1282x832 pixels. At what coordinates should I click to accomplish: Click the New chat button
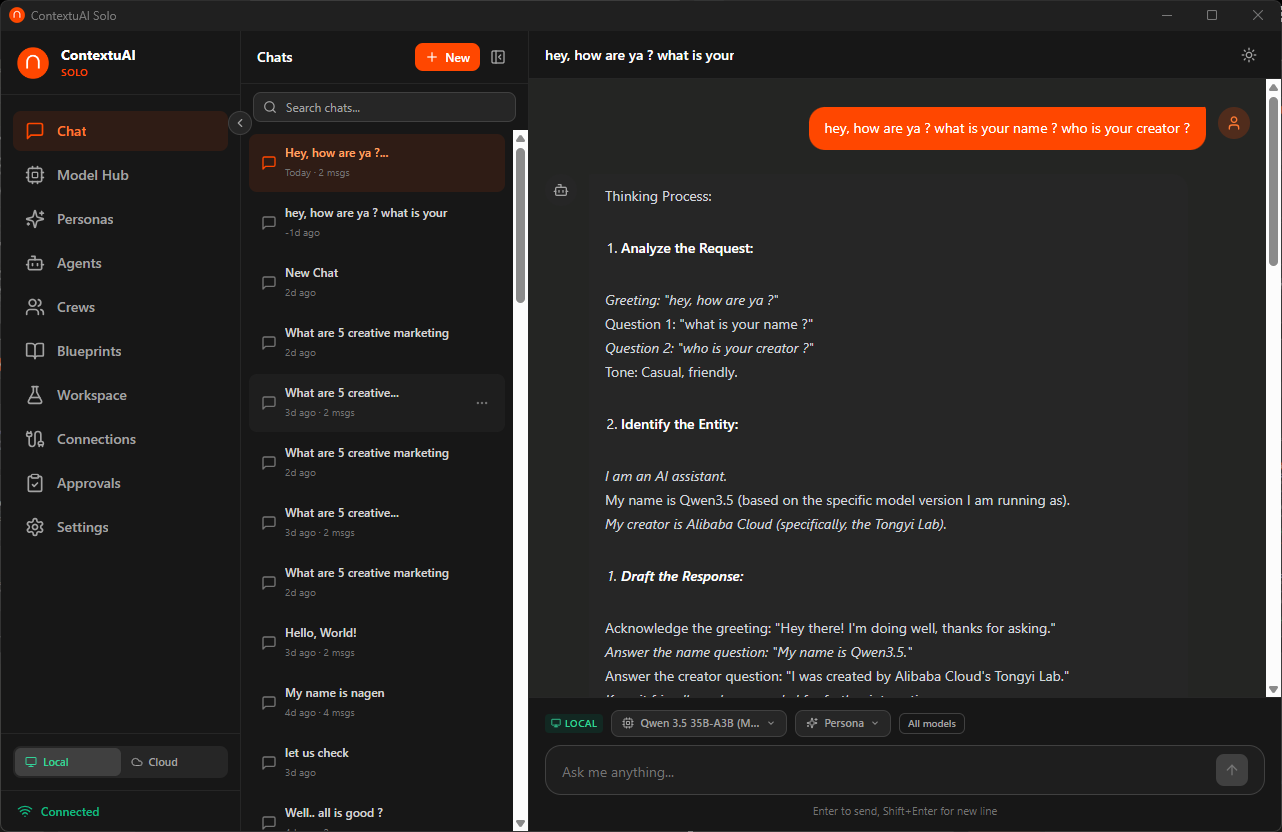[x=447, y=57]
